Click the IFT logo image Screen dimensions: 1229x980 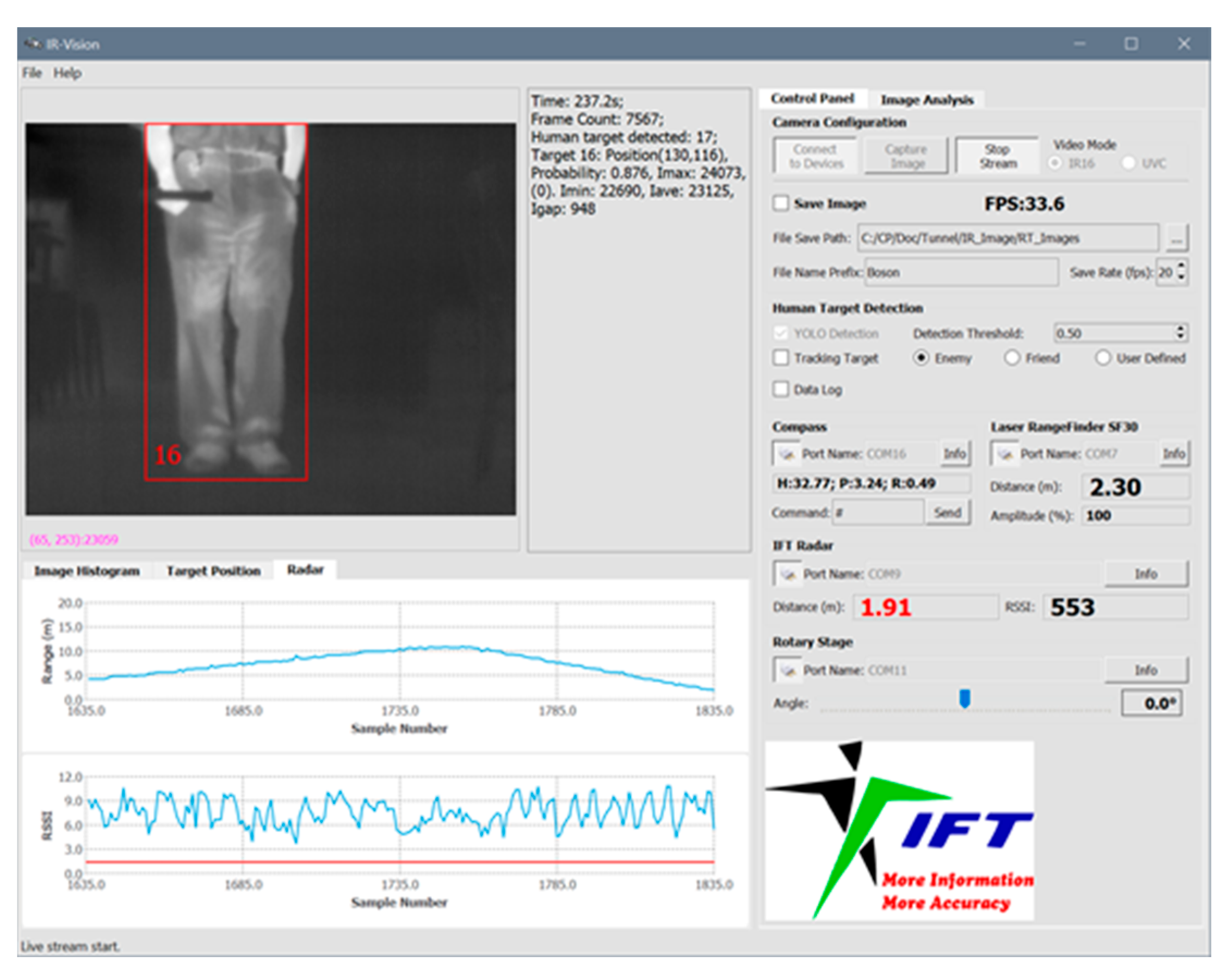tap(899, 830)
